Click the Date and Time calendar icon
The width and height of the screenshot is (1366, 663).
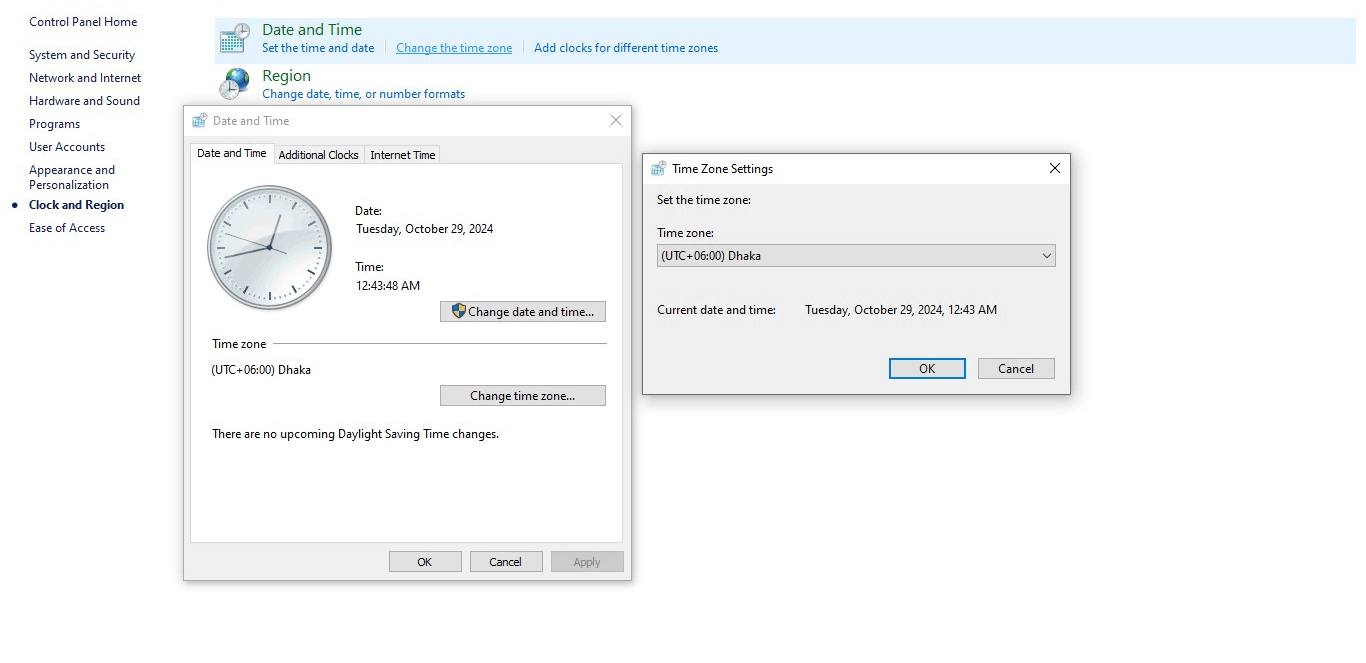[235, 38]
